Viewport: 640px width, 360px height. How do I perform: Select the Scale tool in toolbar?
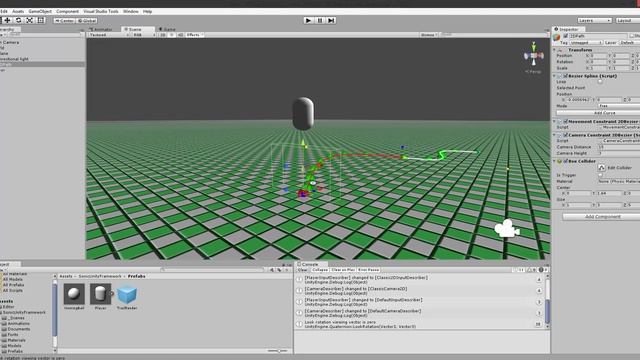point(30,20)
